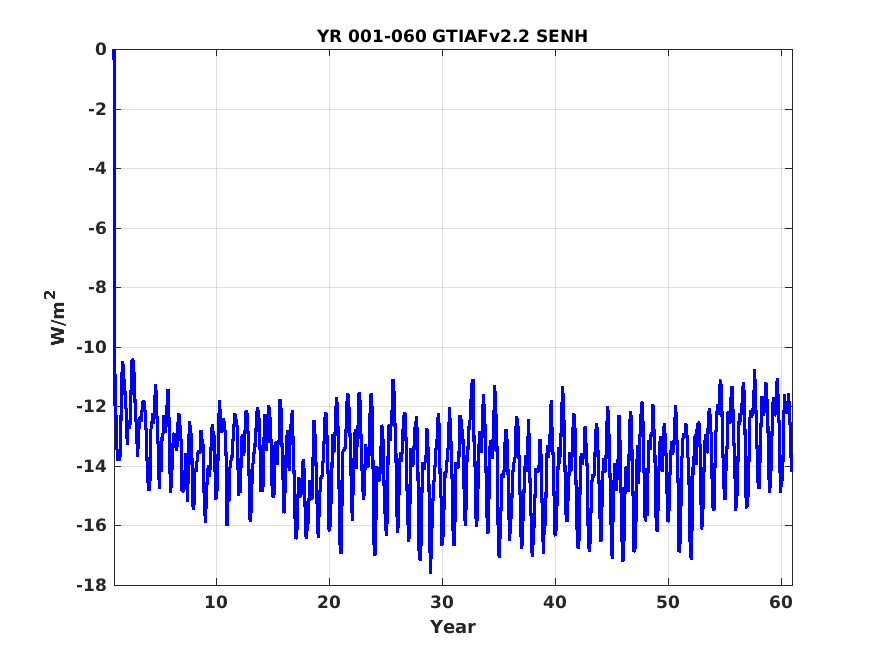
Task: Click the 'Year' x-axis label
Action: (453, 626)
